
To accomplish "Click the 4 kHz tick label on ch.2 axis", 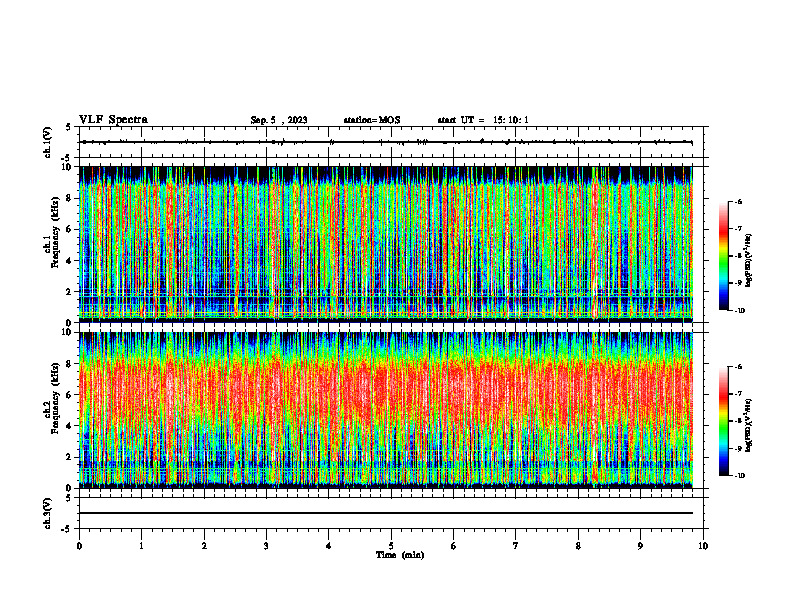I will click(x=70, y=426).
